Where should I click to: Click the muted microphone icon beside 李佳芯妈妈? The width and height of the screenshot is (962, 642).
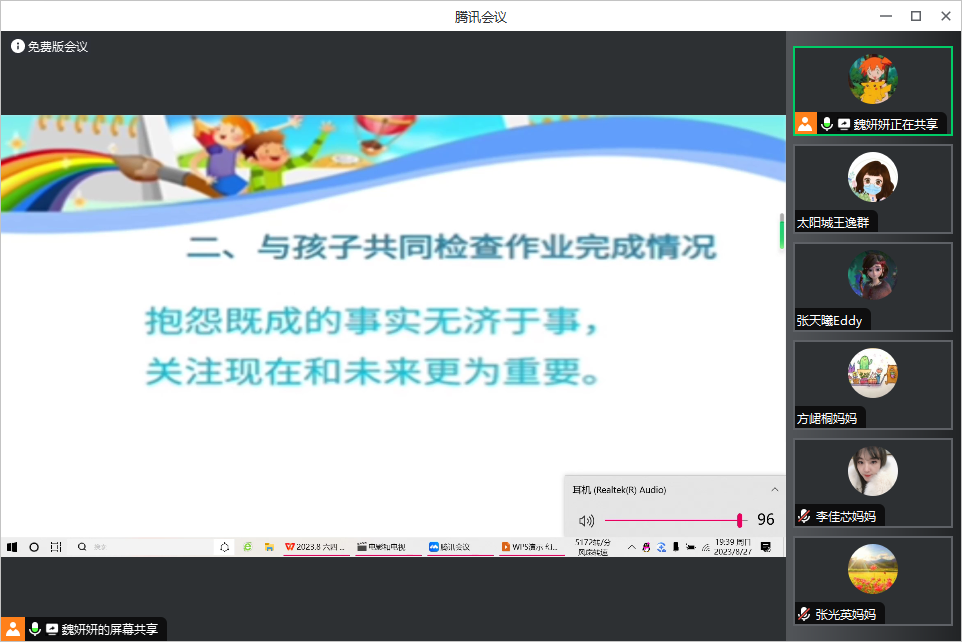pyautogui.click(x=804, y=516)
